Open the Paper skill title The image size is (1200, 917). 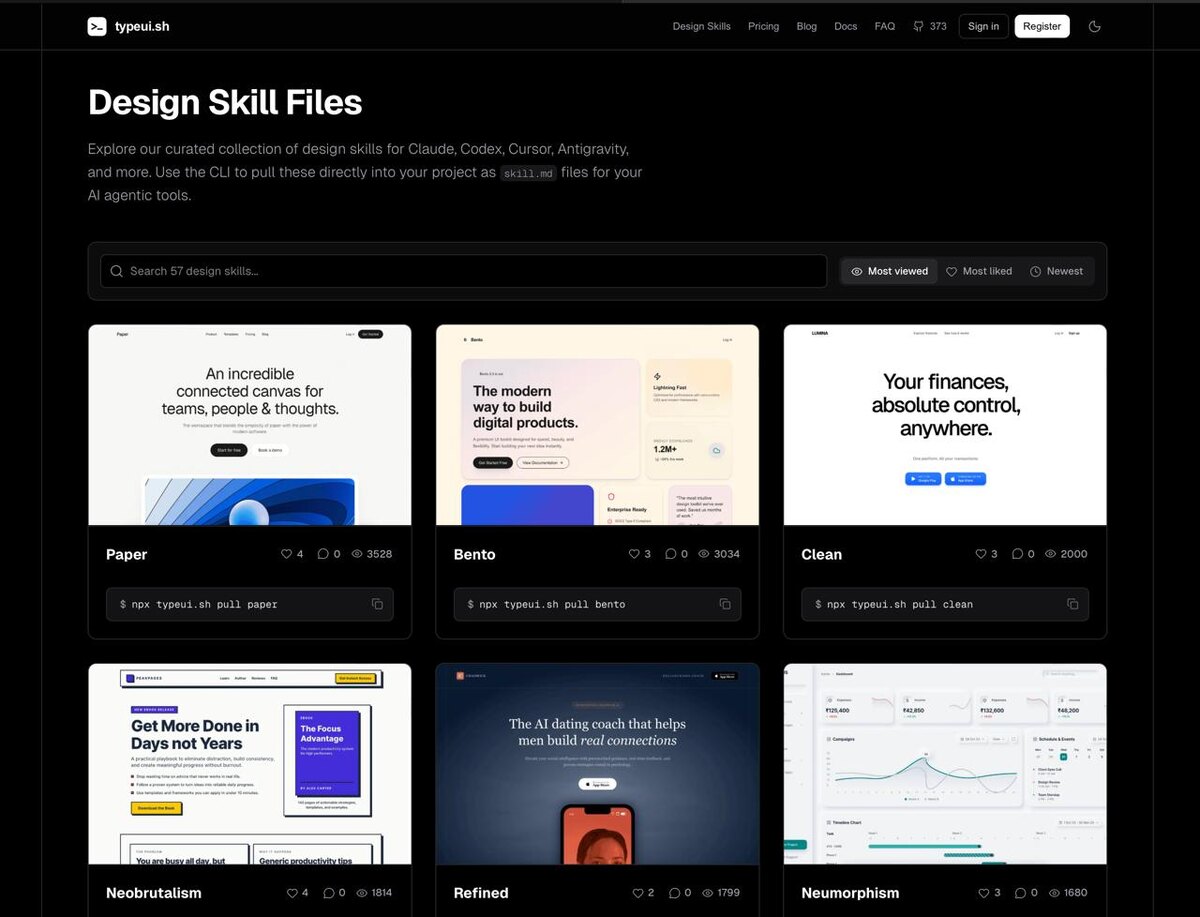coord(126,554)
